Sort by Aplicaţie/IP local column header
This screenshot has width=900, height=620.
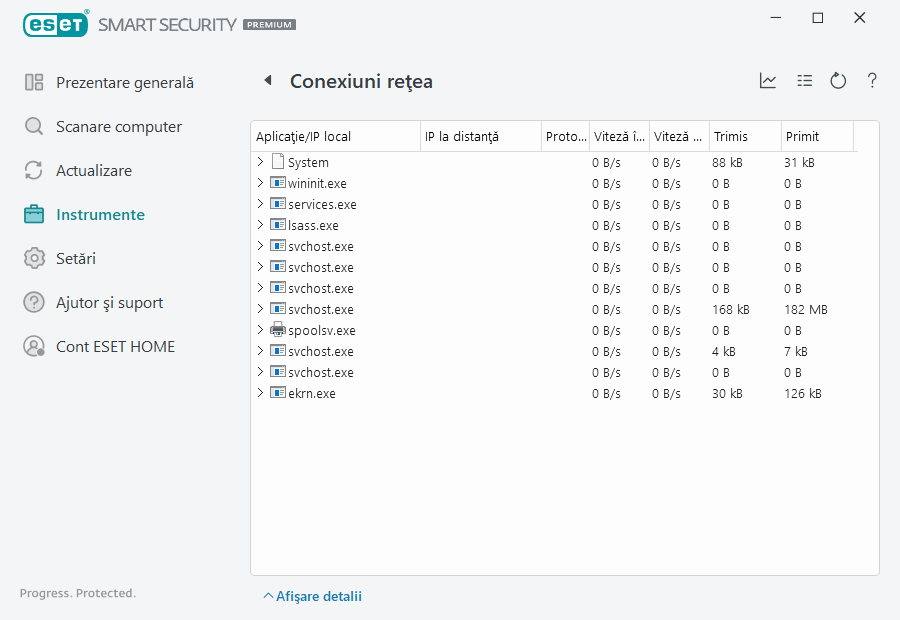tap(334, 136)
